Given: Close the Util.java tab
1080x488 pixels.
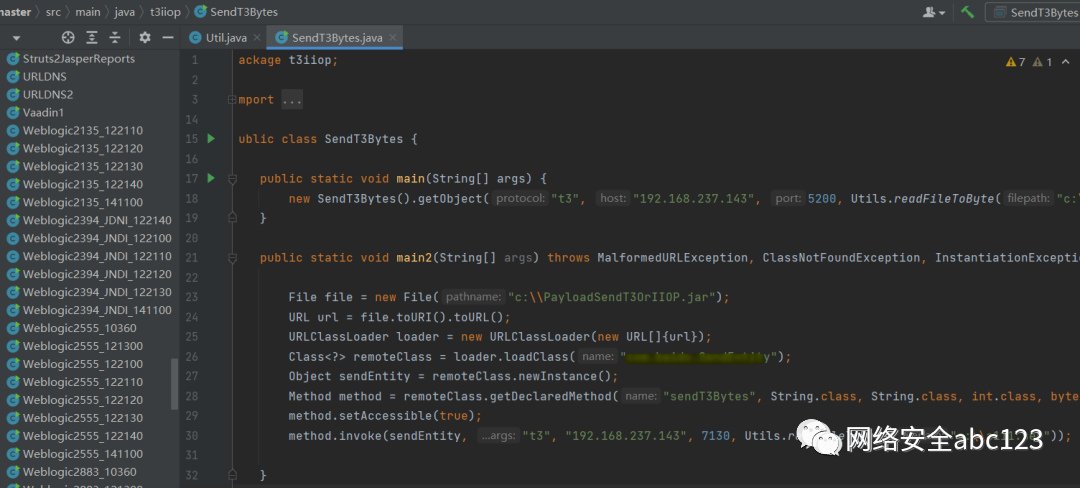Looking at the screenshot, I should 257,38.
